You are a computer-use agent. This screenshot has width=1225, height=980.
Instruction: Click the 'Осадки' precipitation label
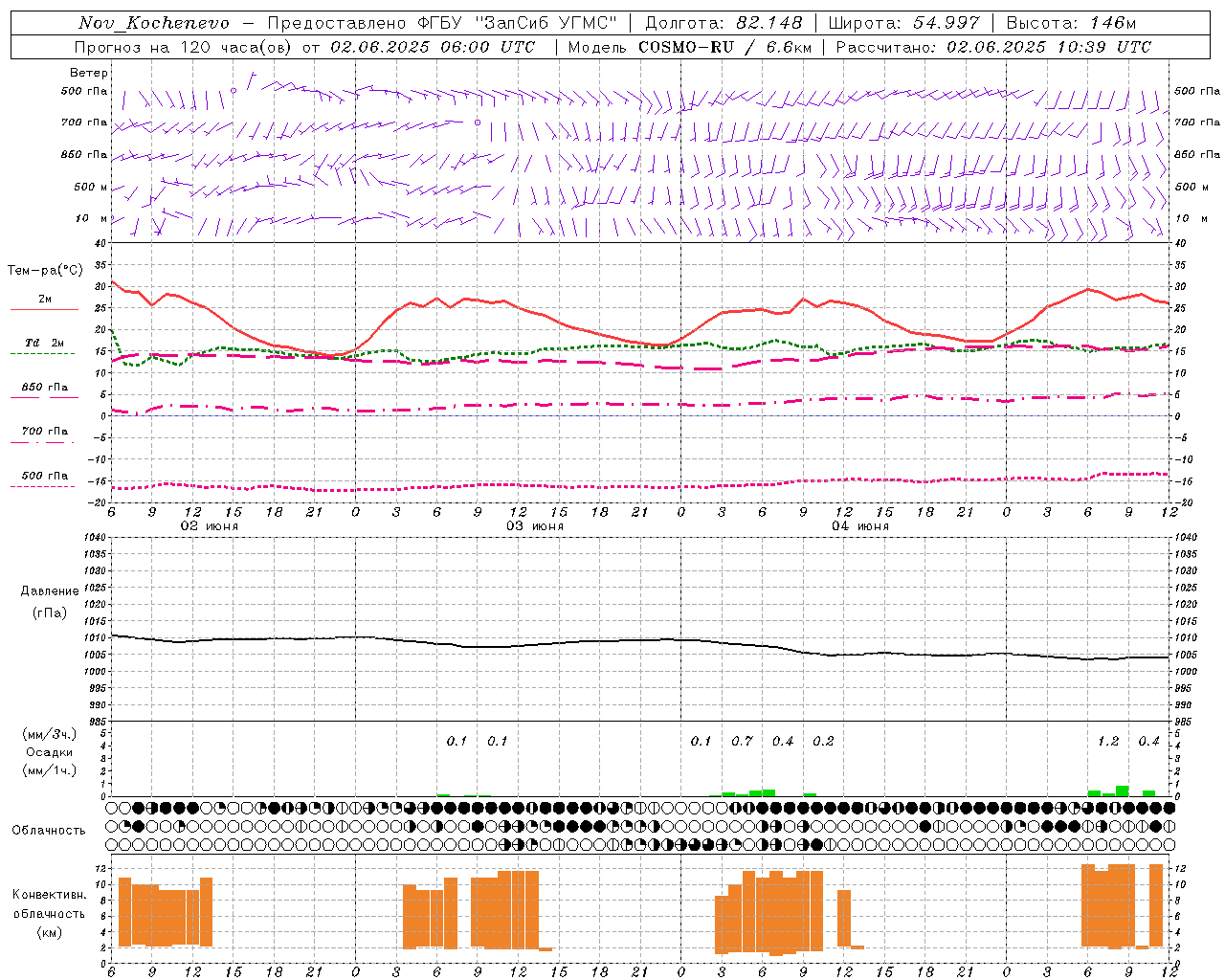tap(50, 752)
